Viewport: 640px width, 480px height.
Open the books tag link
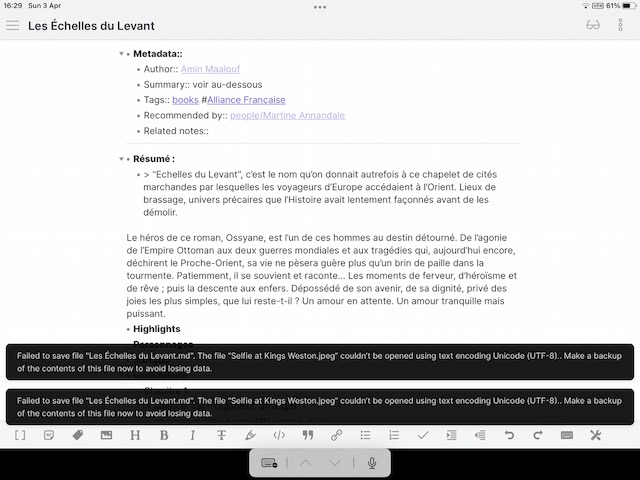[185, 100]
